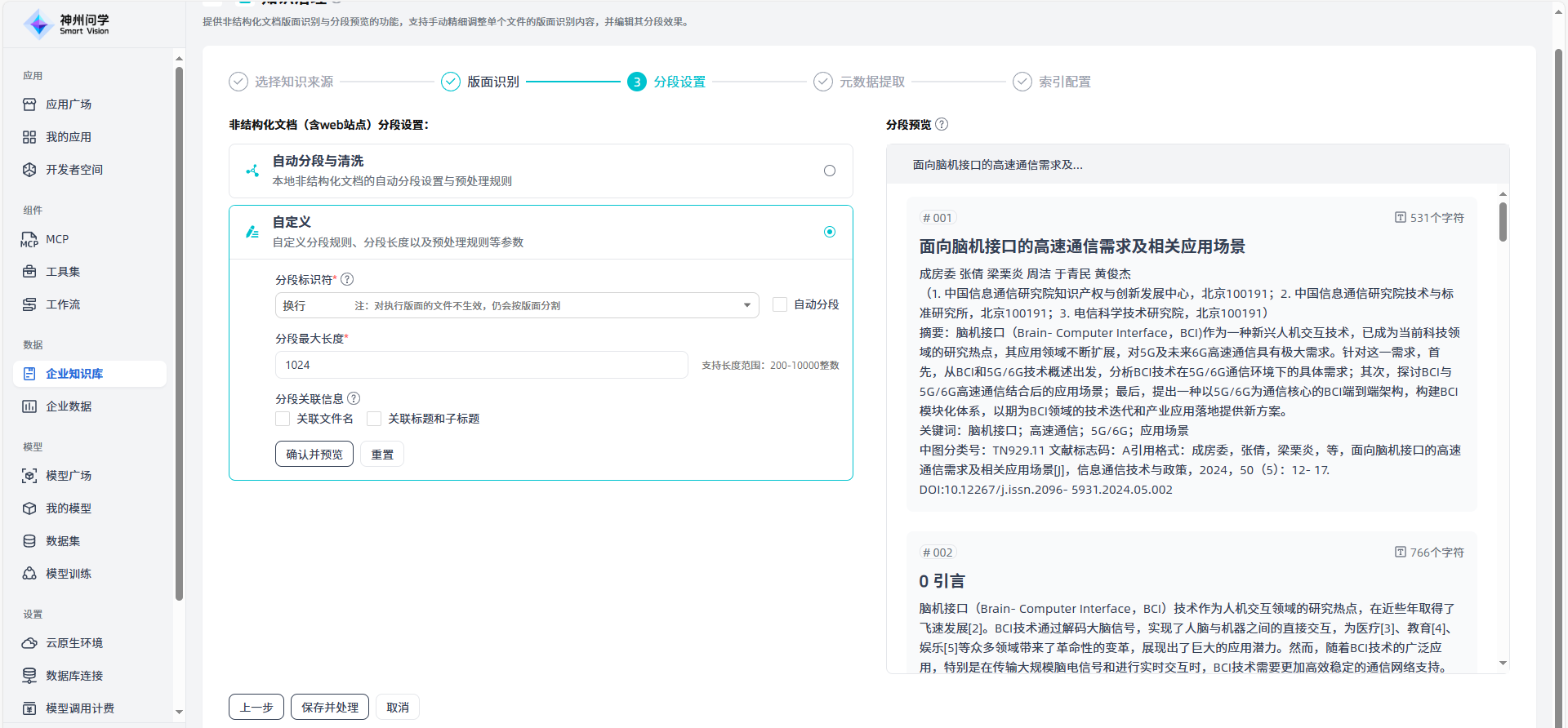The height and width of the screenshot is (728, 1568).
Task: Enable the 自动分段 checkbox
Action: 780,304
